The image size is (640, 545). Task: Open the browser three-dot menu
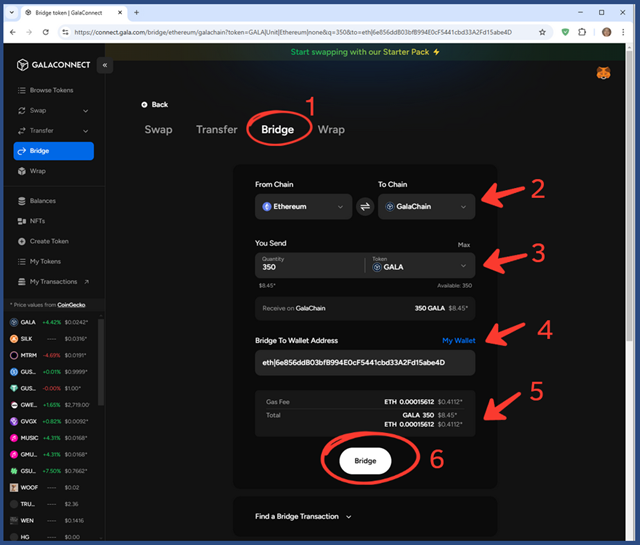coord(623,32)
